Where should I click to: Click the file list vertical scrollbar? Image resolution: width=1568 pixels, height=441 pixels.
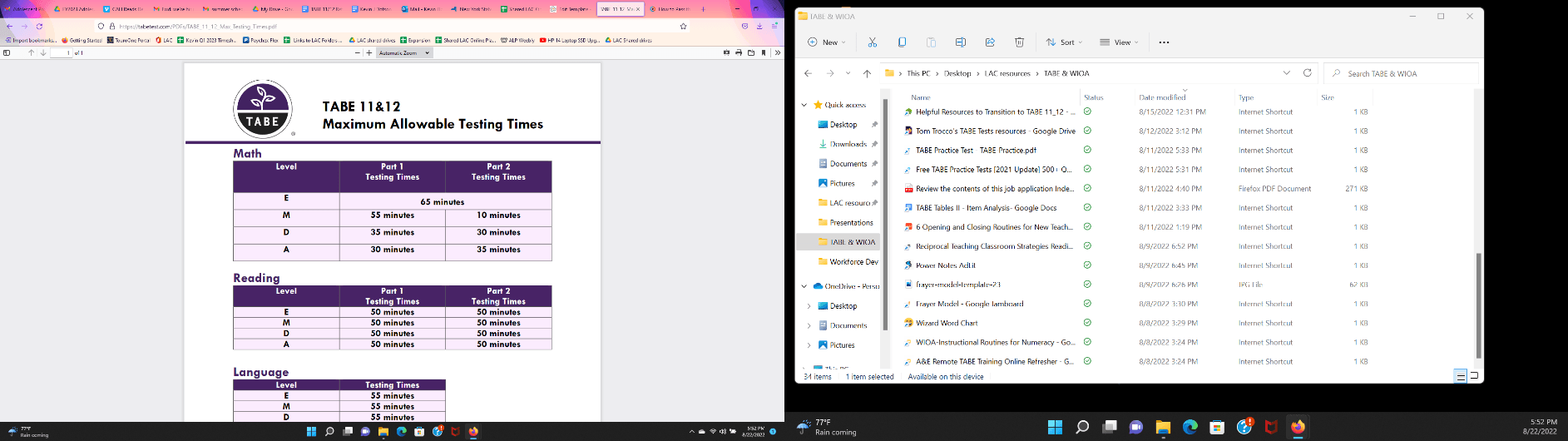[x=1478, y=305]
